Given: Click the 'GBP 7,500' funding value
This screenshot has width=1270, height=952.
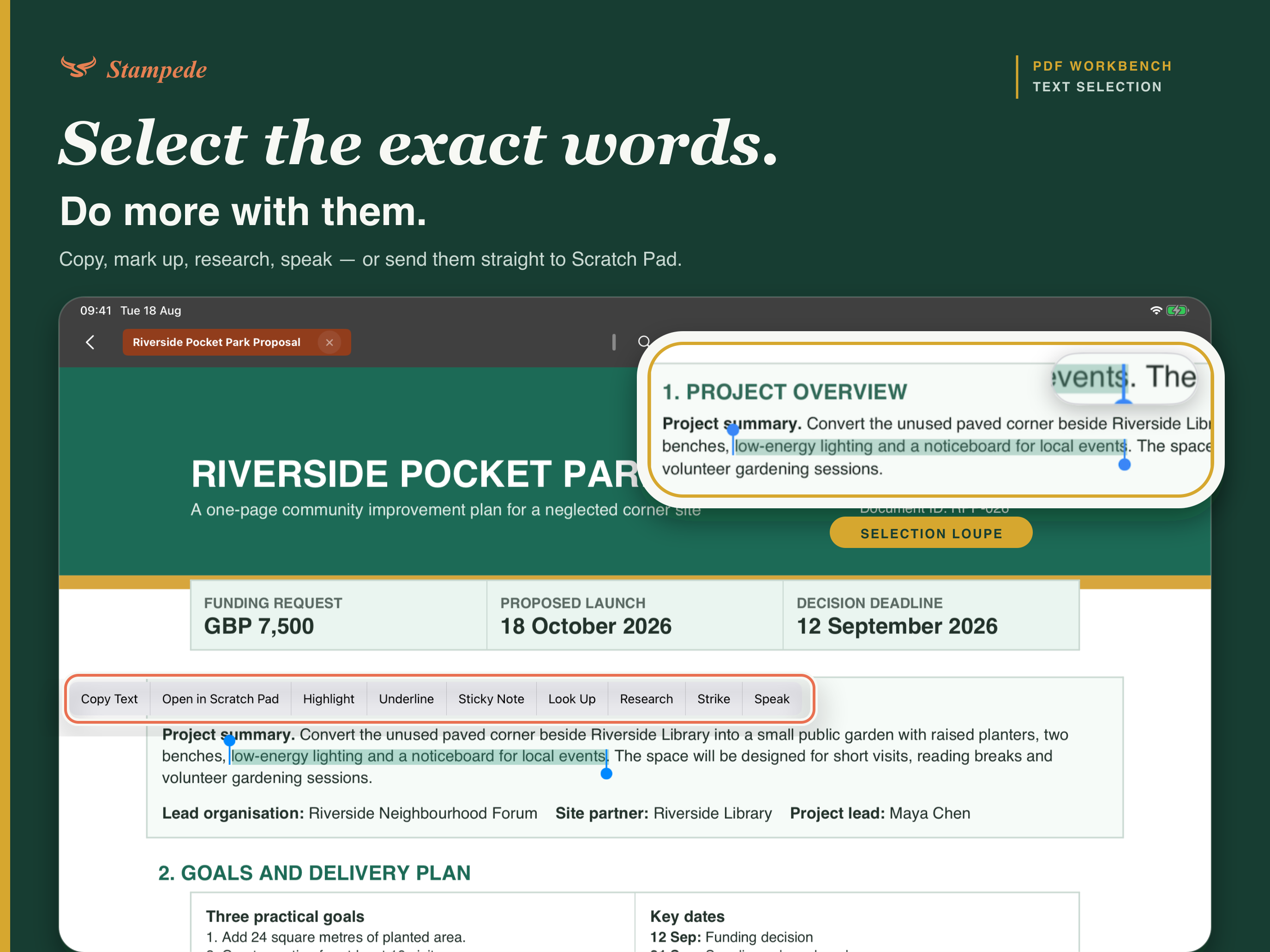Looking at the screenshot, I should tap(259, 626).
